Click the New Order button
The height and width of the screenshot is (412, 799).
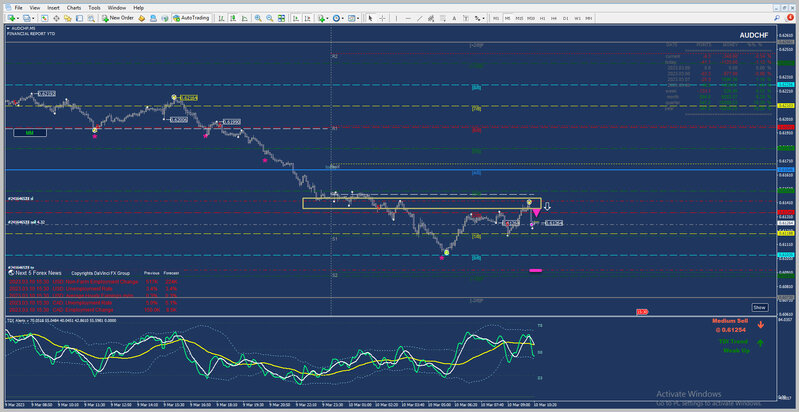coord(118,18)
